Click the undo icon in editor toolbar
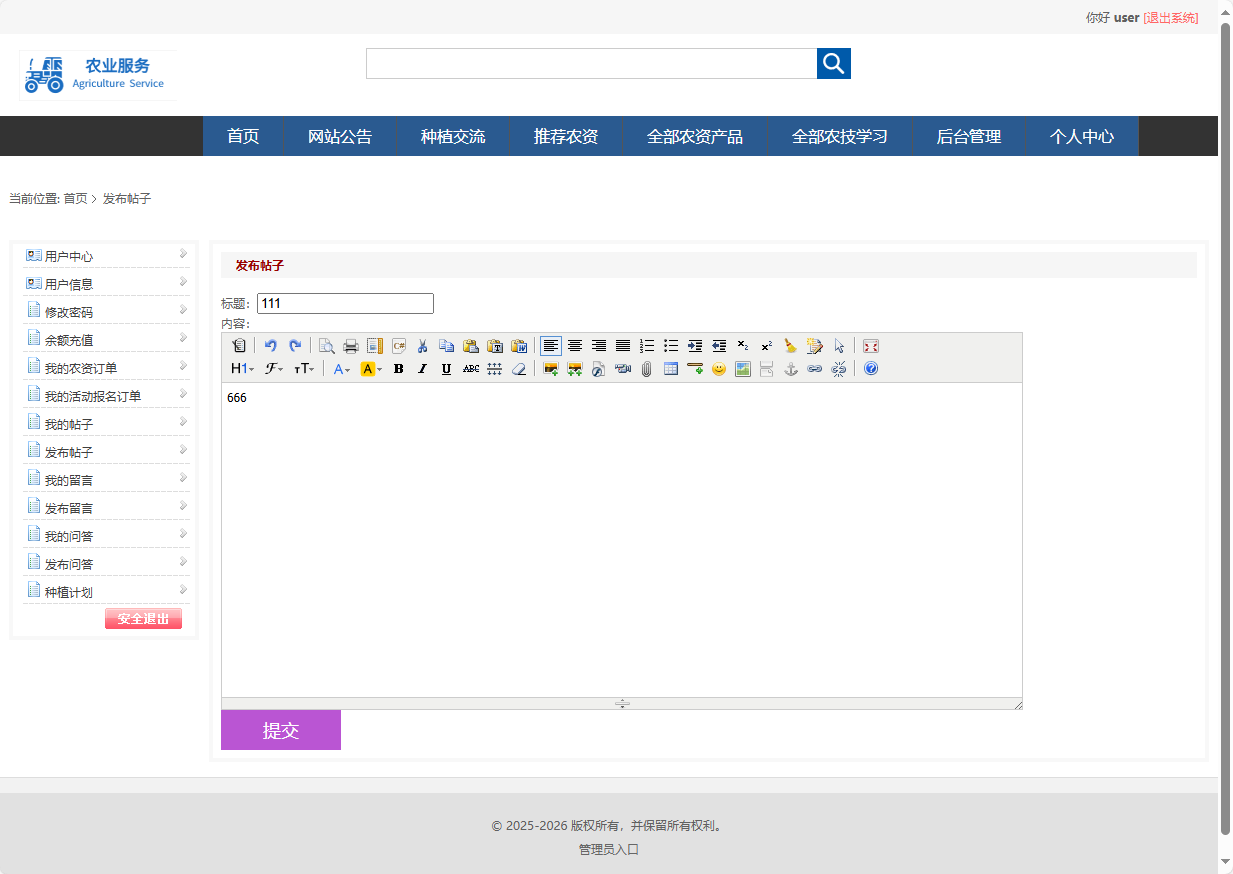This screenshot has width=1233, height=874. (x=270, y=346)
